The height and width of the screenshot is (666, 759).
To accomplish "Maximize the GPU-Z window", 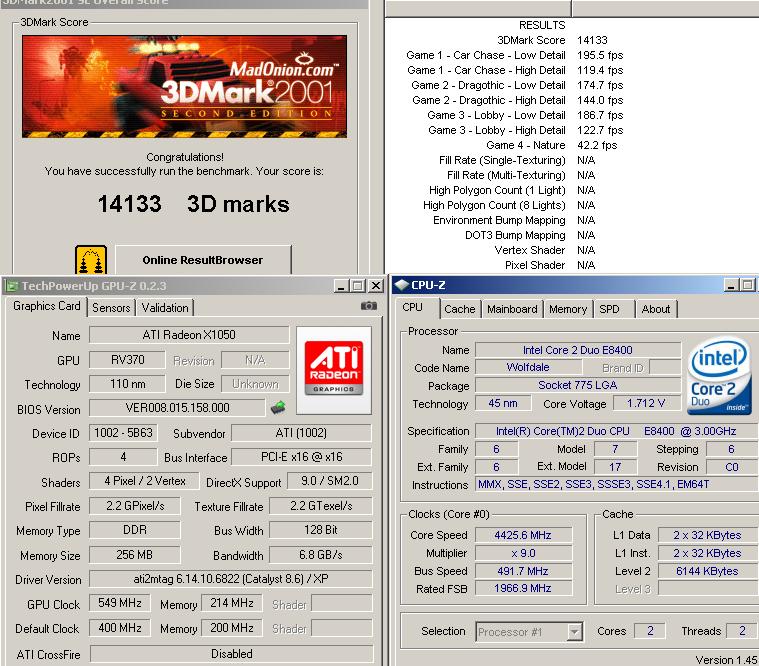I will tap(358, 286).
